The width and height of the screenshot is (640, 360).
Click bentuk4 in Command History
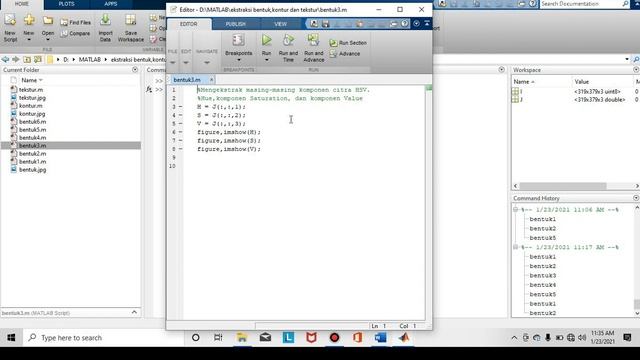click(543, 285)
